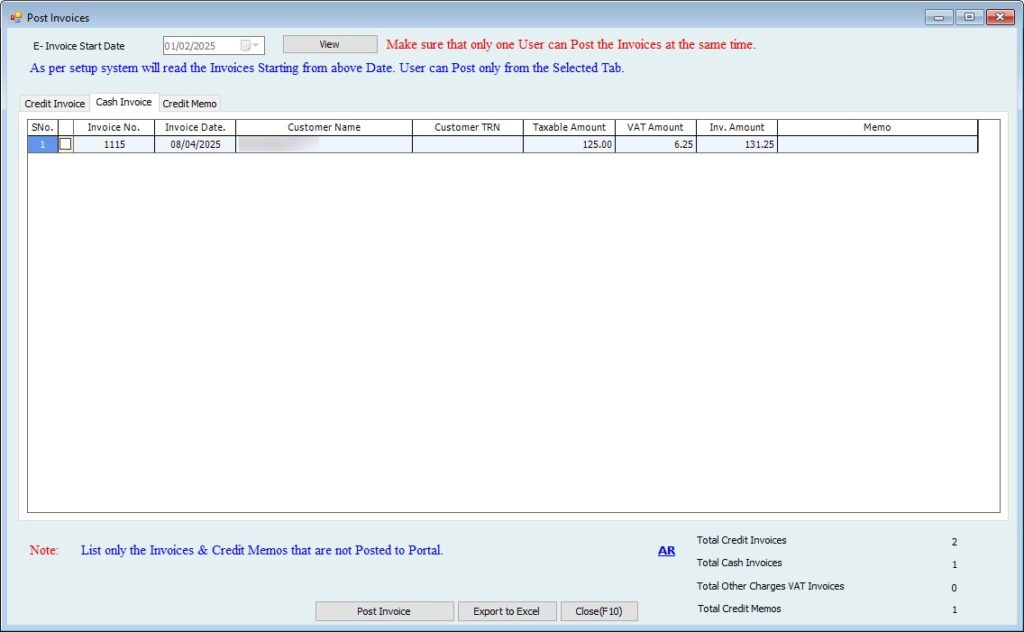Maximize the Post Invoices window
This screenshot has height=632, width=1024.
coord(969,17)
